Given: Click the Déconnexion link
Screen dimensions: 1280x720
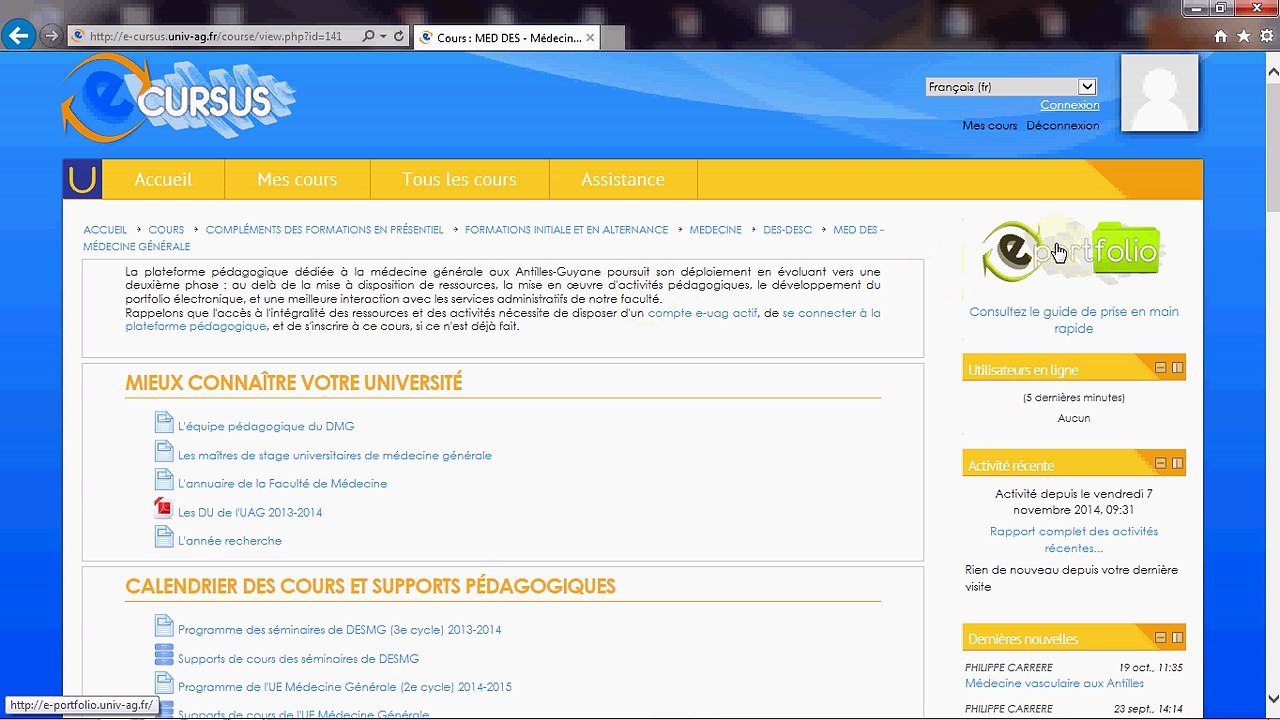Looking at the screenshot, I should point(1062,126).
